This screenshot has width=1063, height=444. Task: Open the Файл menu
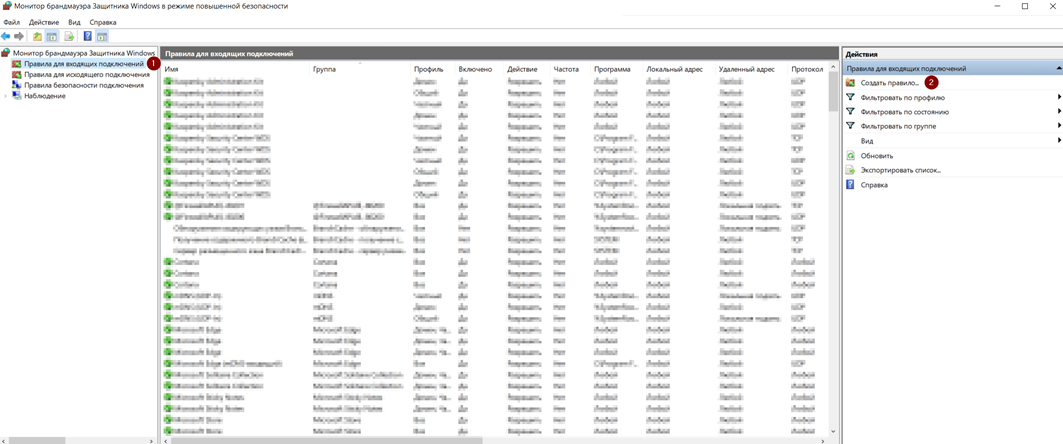coord(11,22)
